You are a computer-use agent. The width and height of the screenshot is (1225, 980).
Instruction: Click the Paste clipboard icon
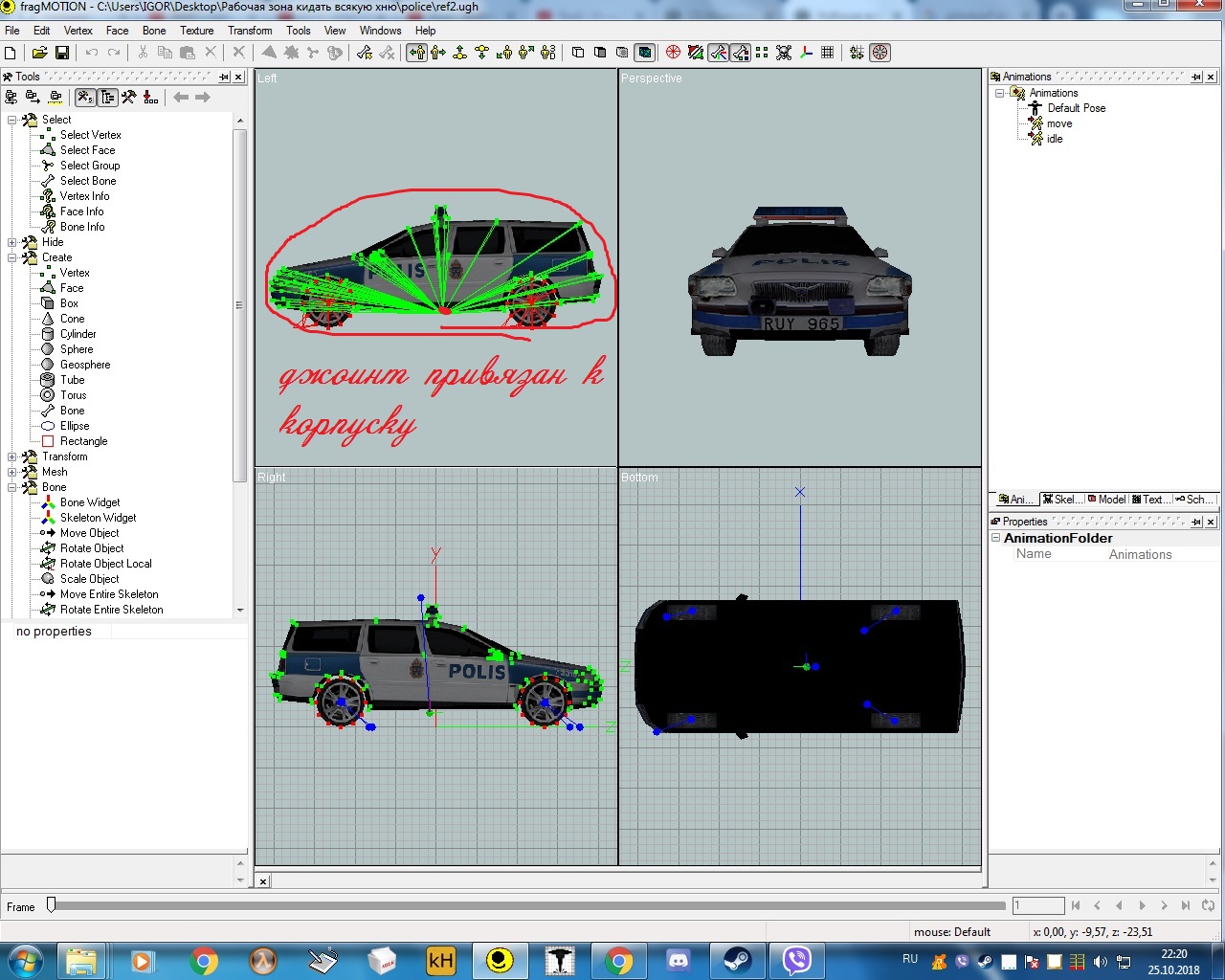[188, 53]
